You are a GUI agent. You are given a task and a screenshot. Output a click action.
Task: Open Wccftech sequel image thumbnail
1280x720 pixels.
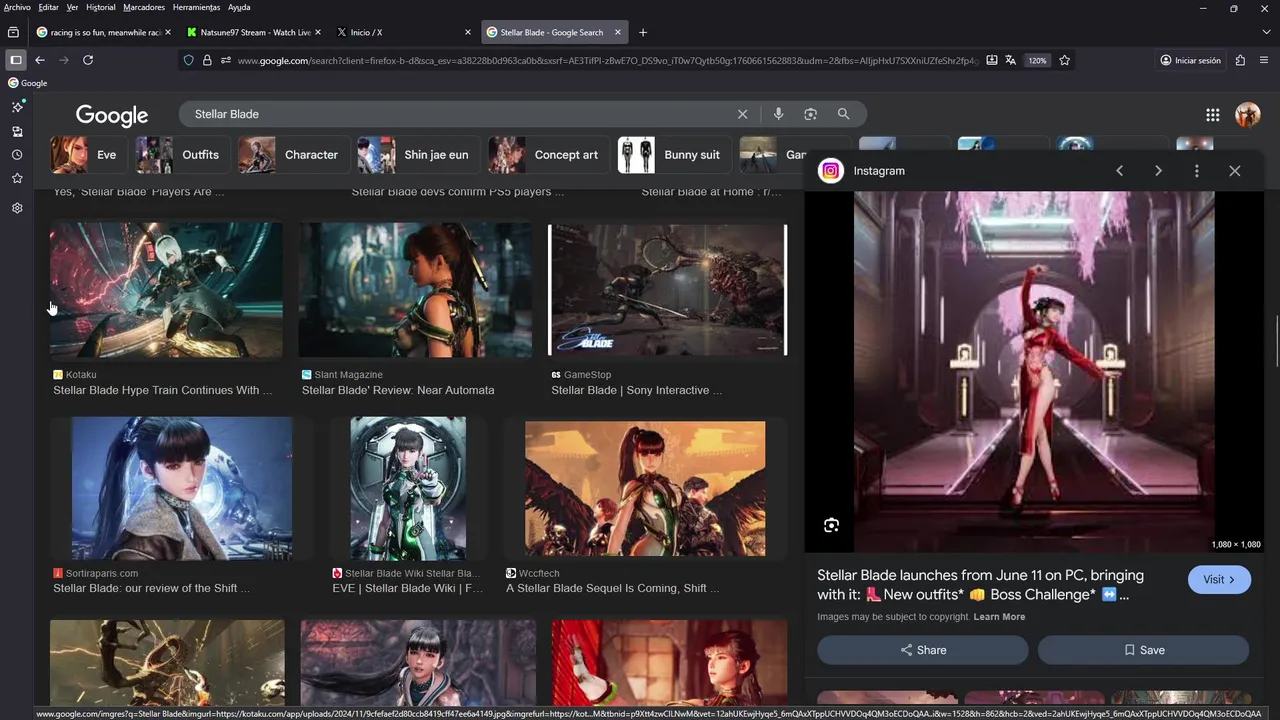(645, 488)
